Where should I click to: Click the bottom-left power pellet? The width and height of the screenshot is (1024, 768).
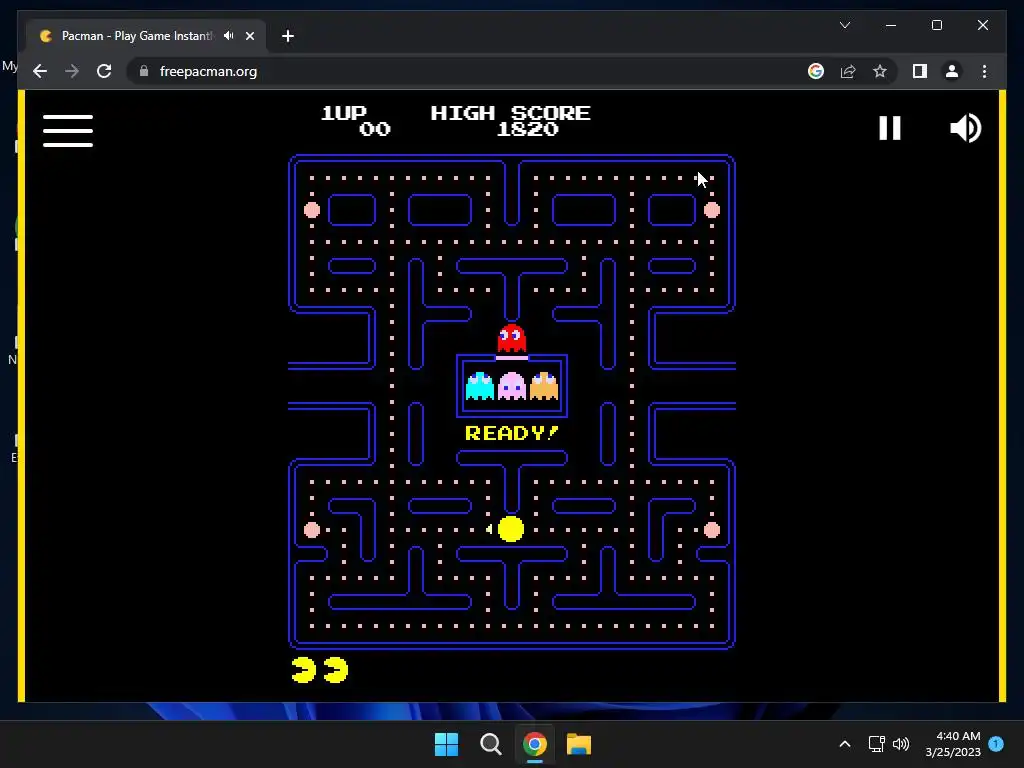312,530
